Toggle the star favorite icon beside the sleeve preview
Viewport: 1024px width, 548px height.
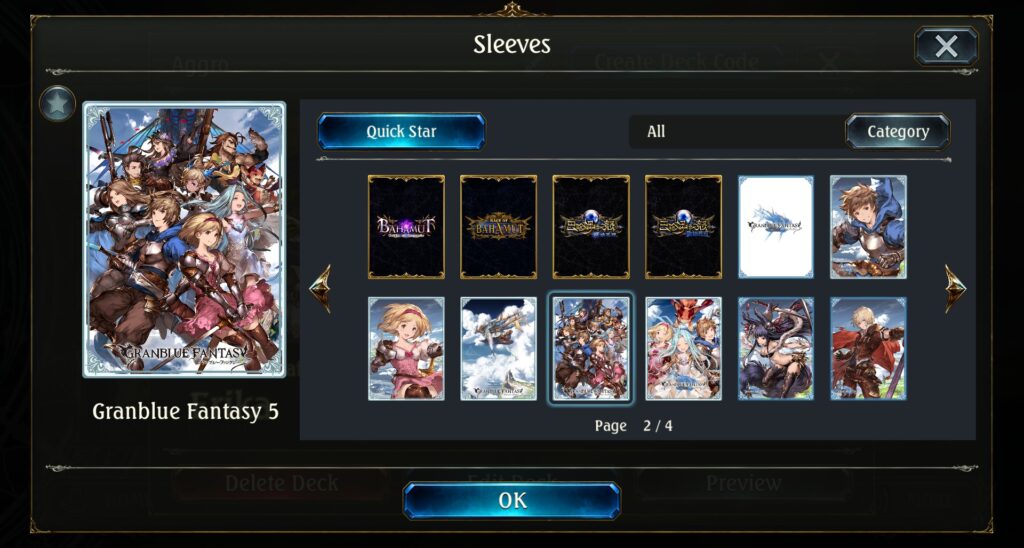click(x=57, y=103)
